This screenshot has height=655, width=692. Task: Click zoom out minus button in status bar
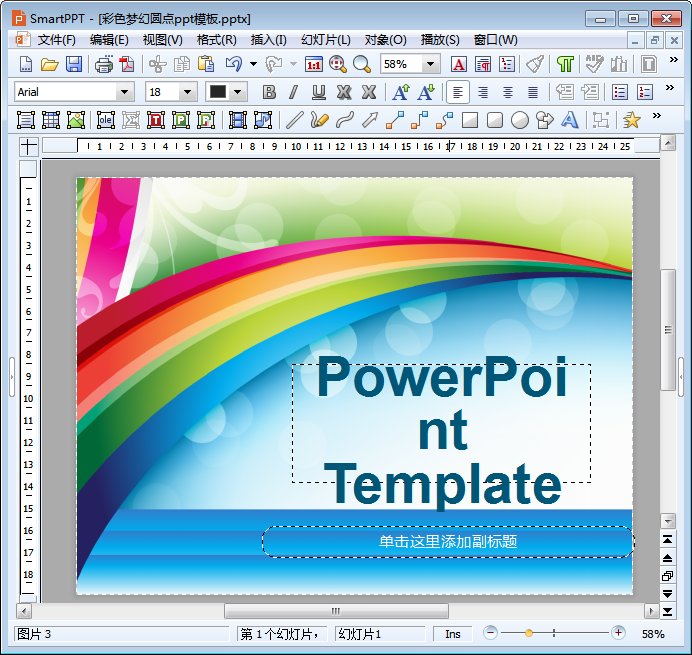490,633
